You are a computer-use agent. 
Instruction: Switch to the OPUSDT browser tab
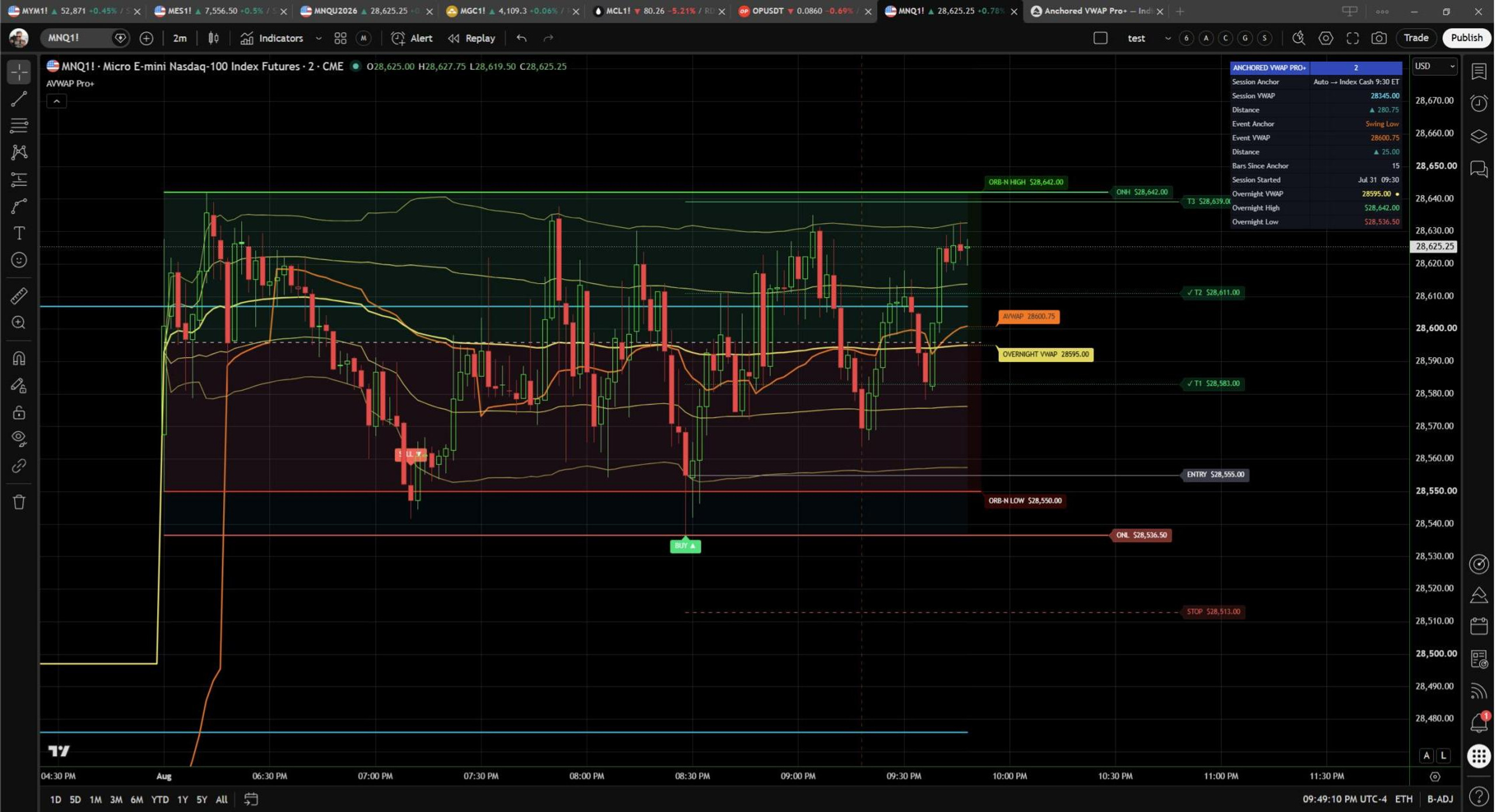[804, 11]
